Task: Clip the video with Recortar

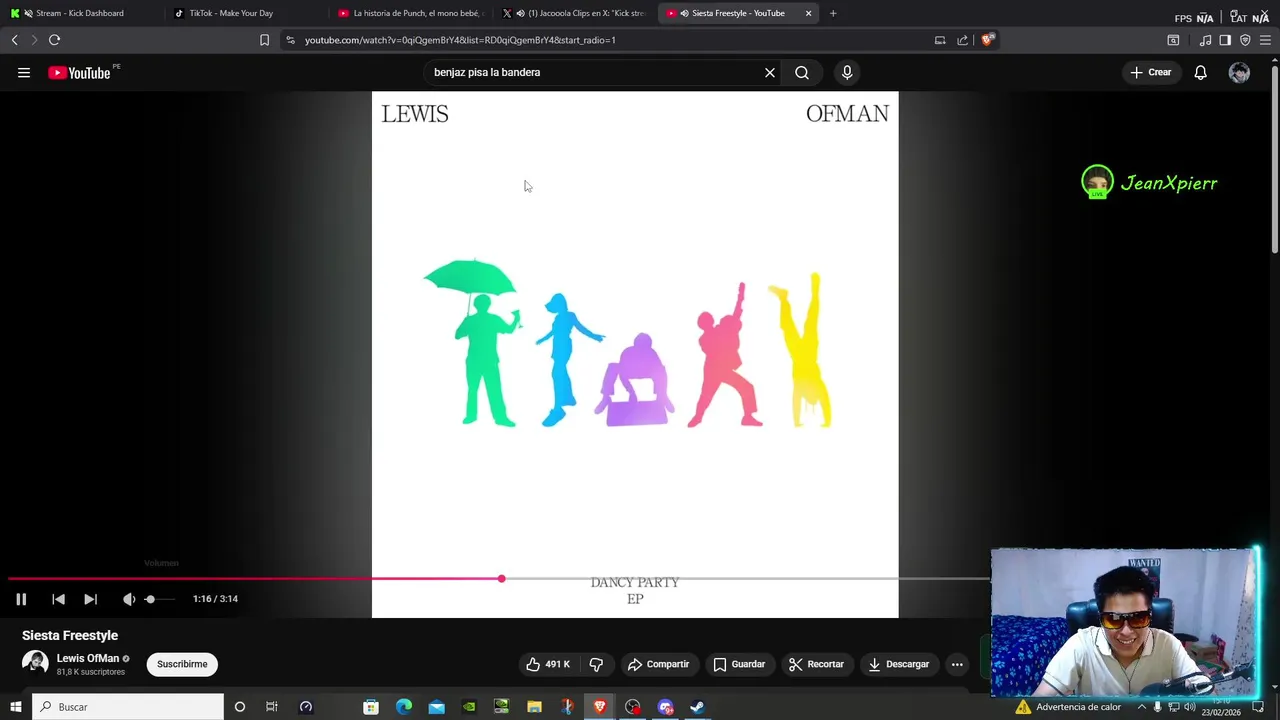Action: tap(816, 664)
